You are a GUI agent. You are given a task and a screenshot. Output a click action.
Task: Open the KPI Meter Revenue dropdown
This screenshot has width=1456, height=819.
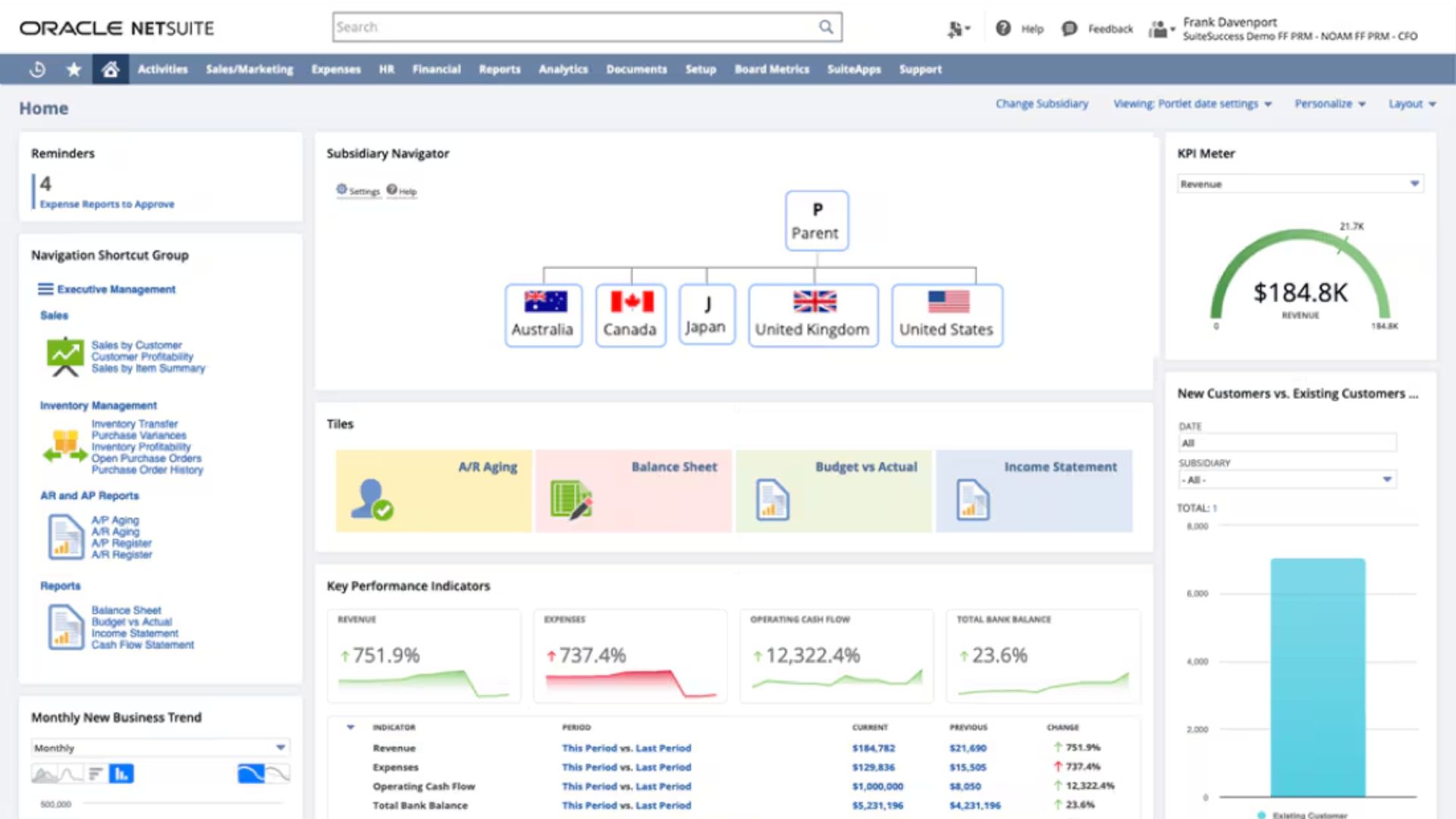tap(1300, 184)
